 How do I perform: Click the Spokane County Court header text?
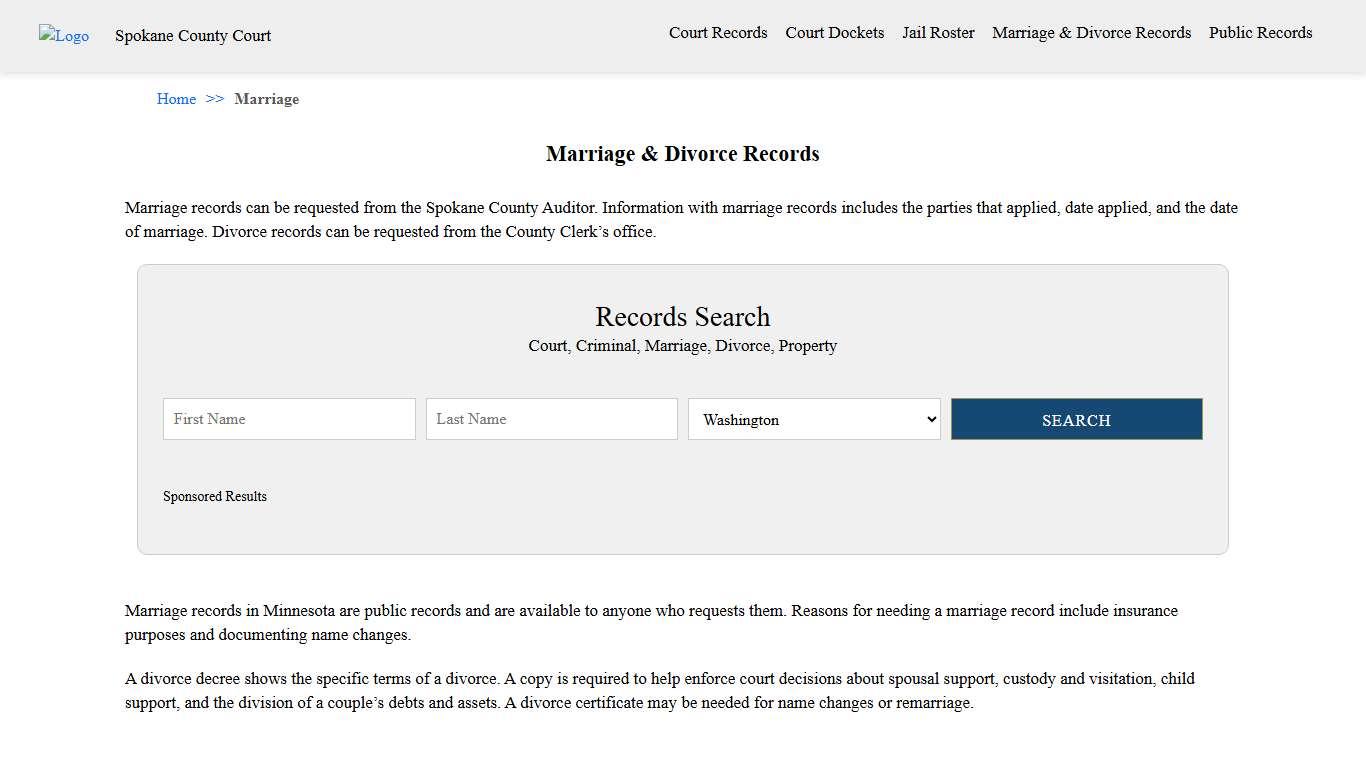192,36
